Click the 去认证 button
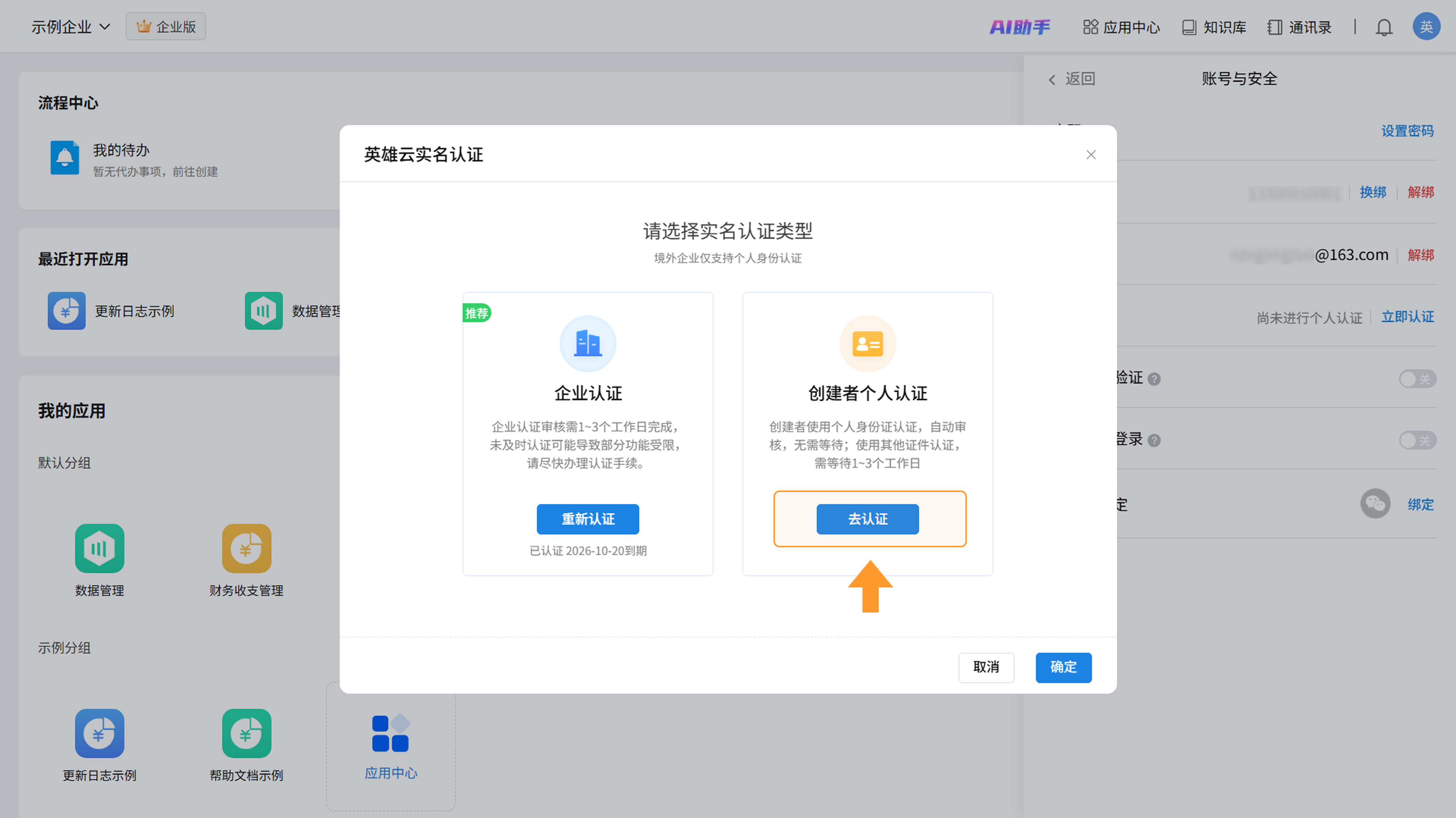The height and width of the screenshot is (818, 1456). [868, 519]
